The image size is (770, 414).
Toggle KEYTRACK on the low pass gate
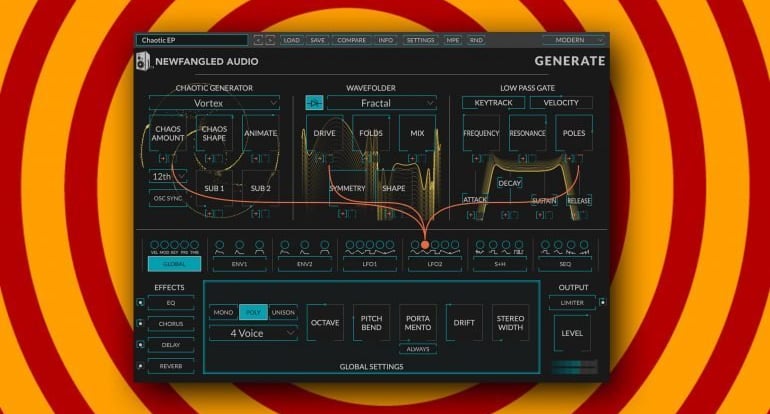pos(493,103)
